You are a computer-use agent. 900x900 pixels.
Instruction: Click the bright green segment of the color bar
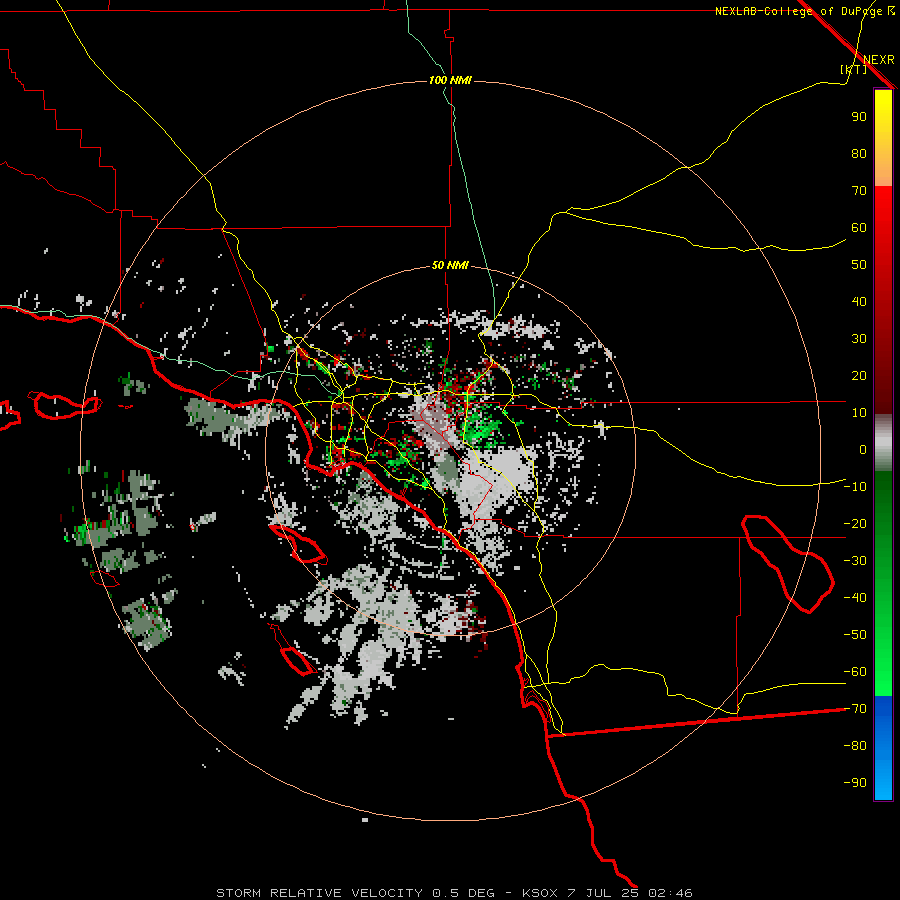(883, 660)
